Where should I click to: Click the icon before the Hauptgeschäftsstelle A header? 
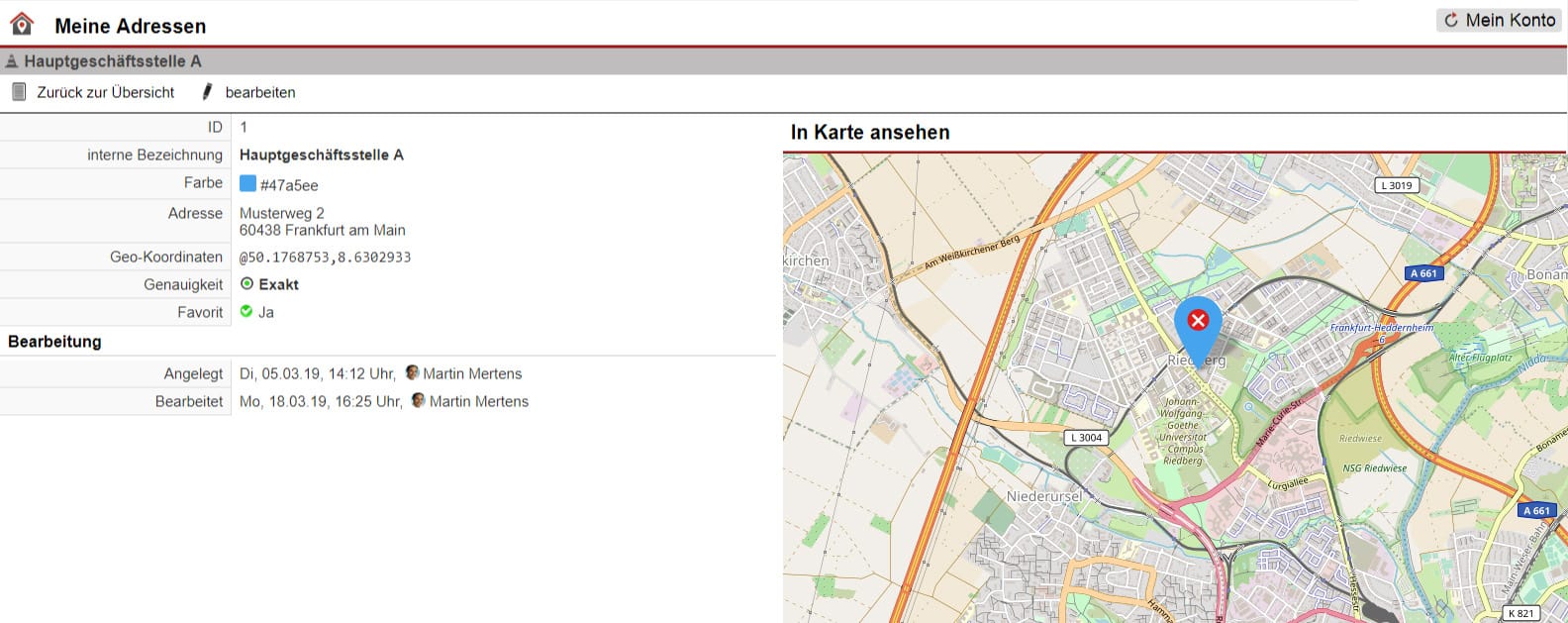(12, 61)
